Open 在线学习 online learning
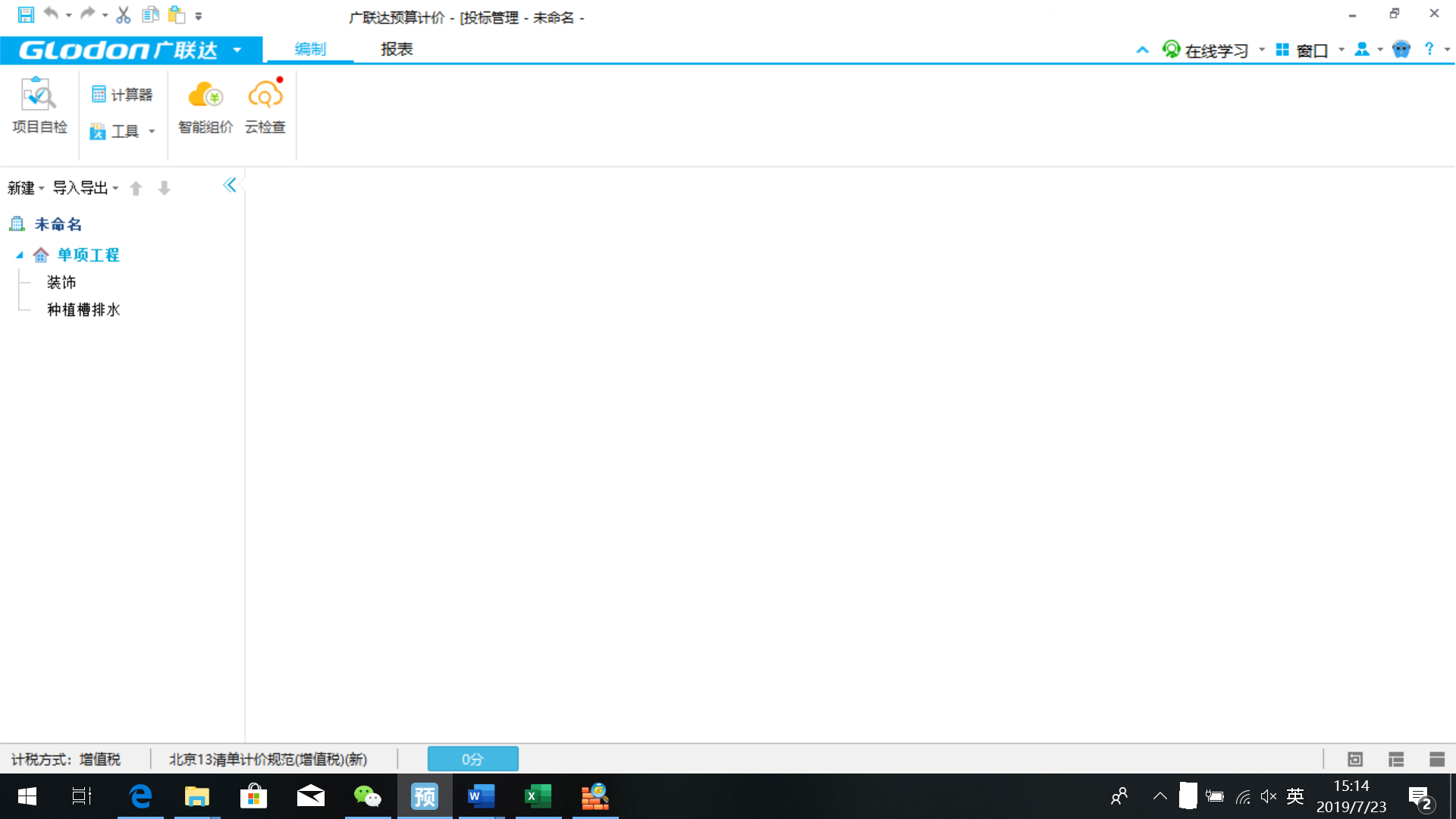This screenshot has width=1456, height=819. (x=1205, y=50)
